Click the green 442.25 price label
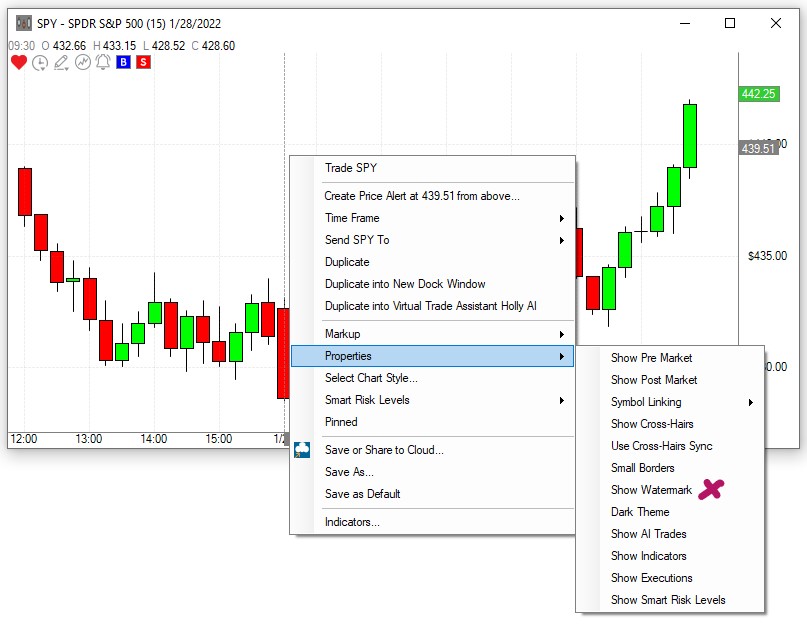This screenshot has width=807, height=629. point(758,94)
